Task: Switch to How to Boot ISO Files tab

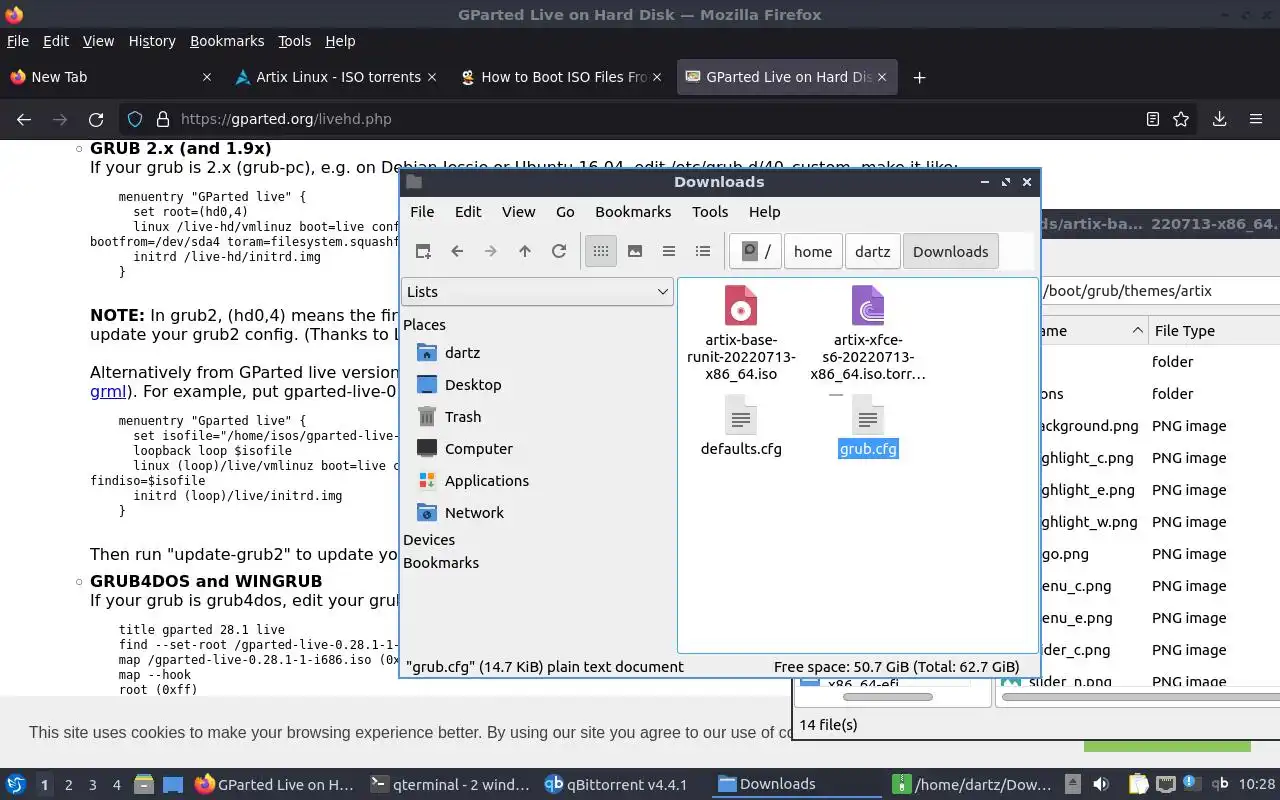Action: coord(562,77)
